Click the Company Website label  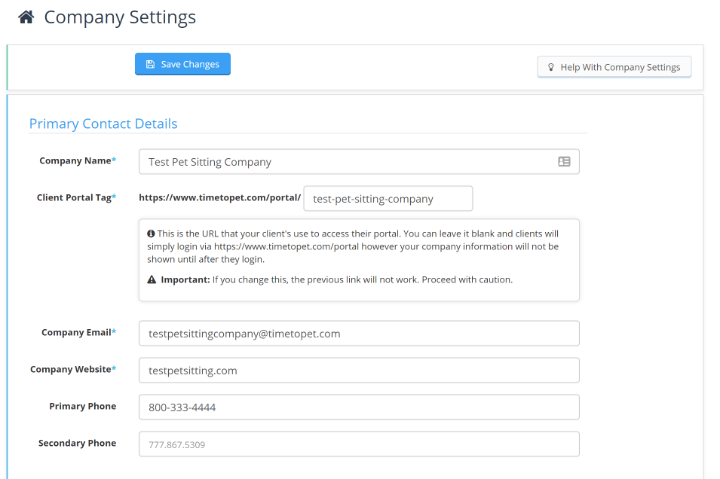pos(71,369)
